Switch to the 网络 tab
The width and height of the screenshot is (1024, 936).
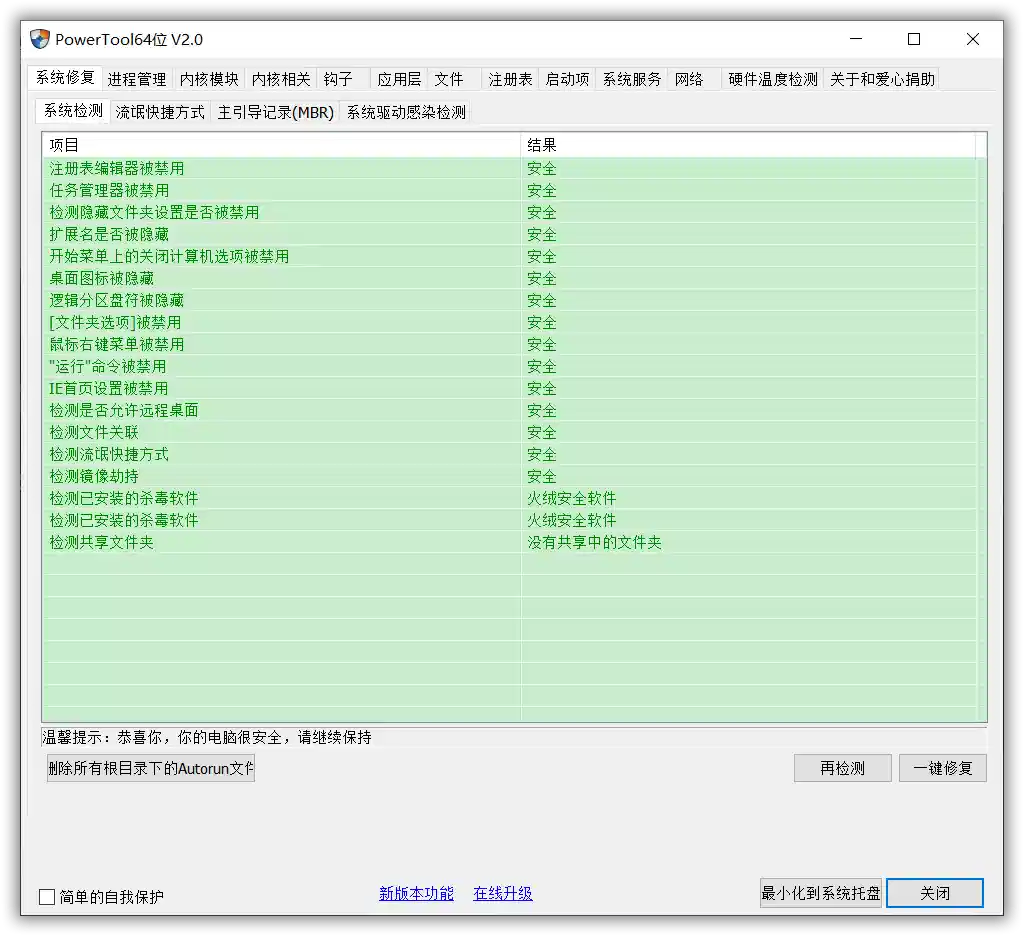[x=691, y=79]
